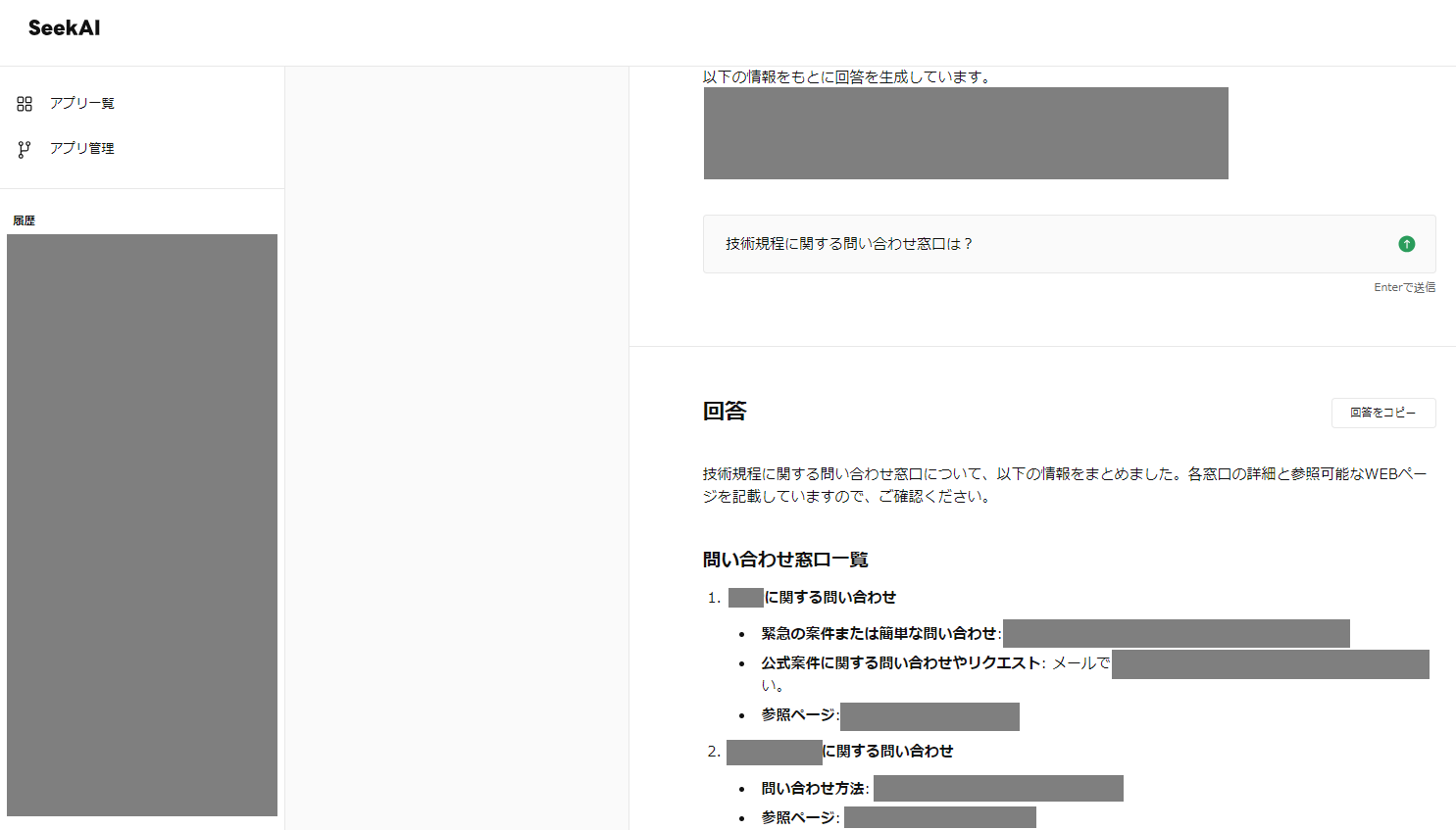Open アプリ管理 in the sidebar
This screenshot has height=830, width=1456.
(81, 148)
